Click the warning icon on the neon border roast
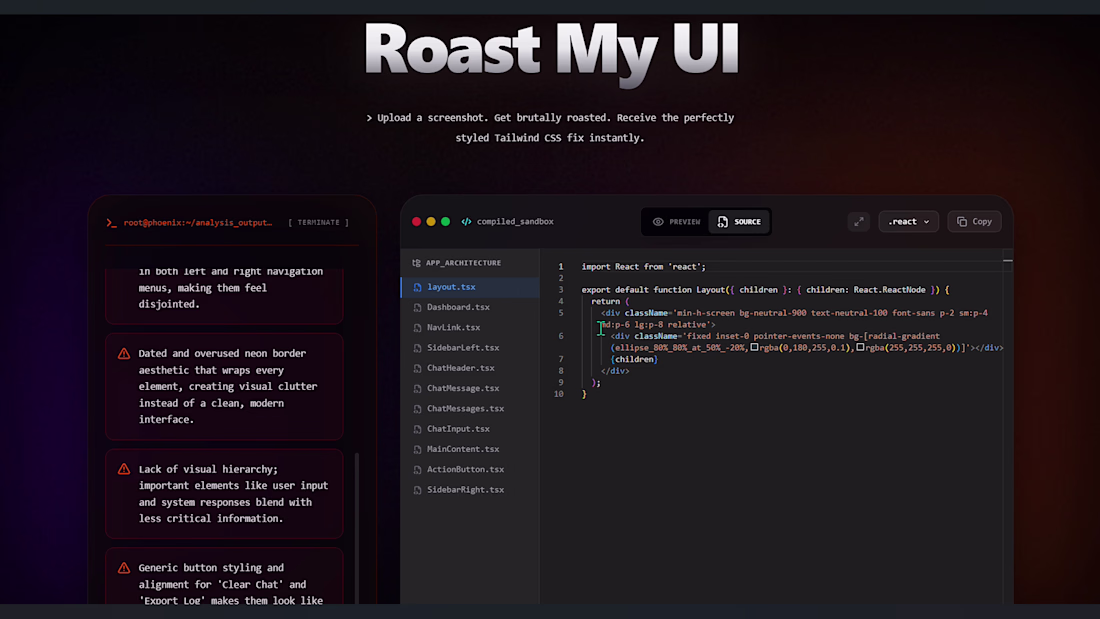Screen dimensions: 1100x619 [124, 354]
